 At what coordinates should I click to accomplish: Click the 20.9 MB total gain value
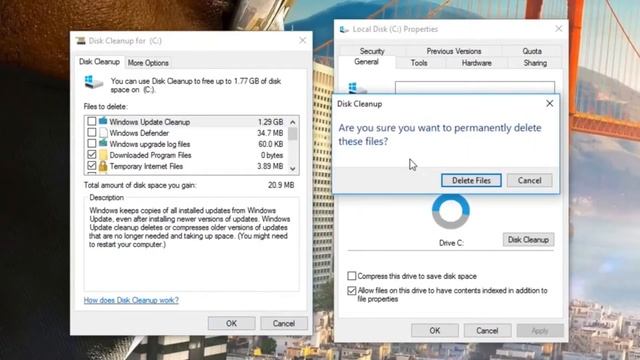281,185
